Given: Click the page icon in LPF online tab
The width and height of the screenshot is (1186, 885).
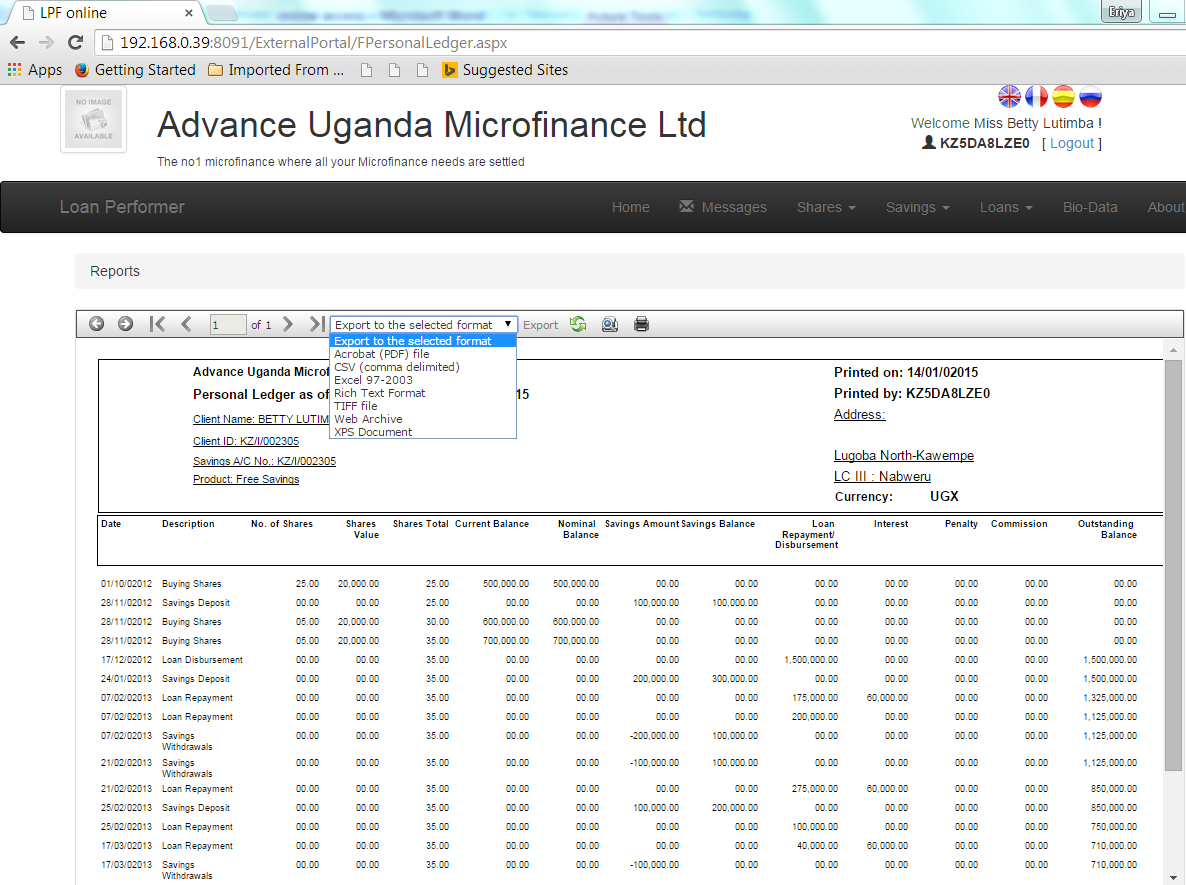Looking at the screenshot, I should pyautogui.click(x=28, y=13).
